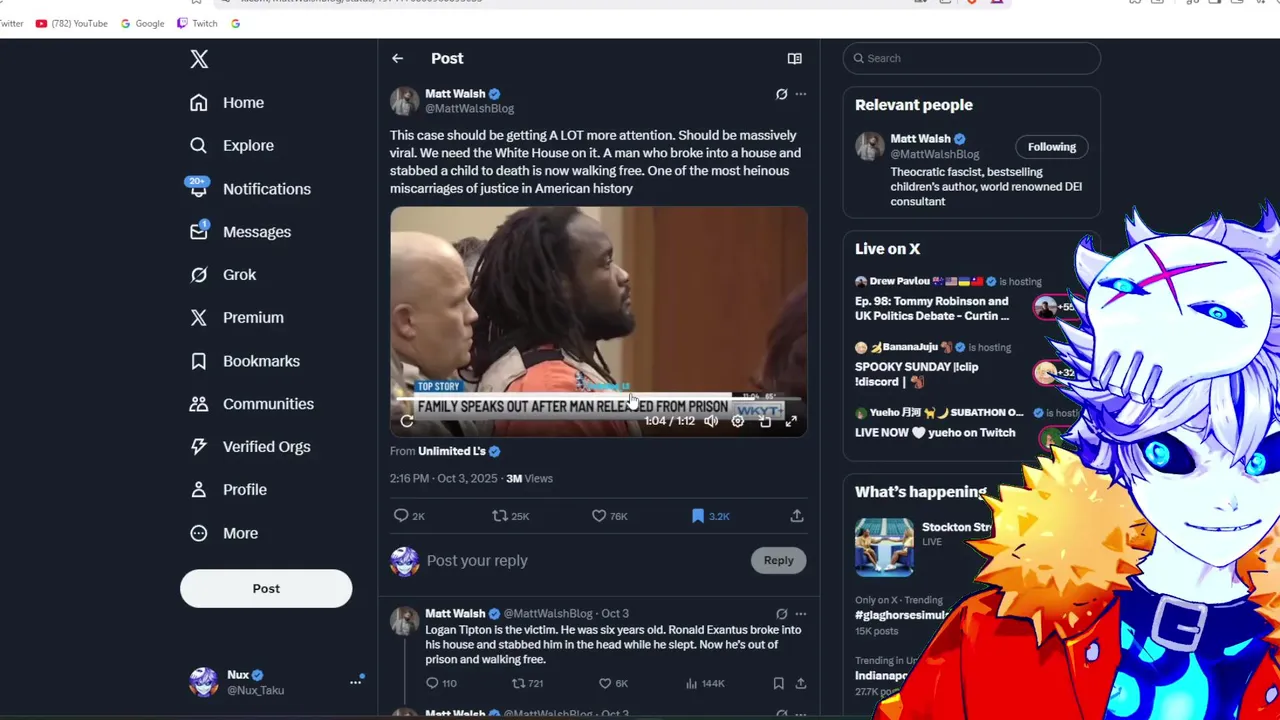1280x720 pixels.
Task: Like the main post 76K
Action: point(609,516)
